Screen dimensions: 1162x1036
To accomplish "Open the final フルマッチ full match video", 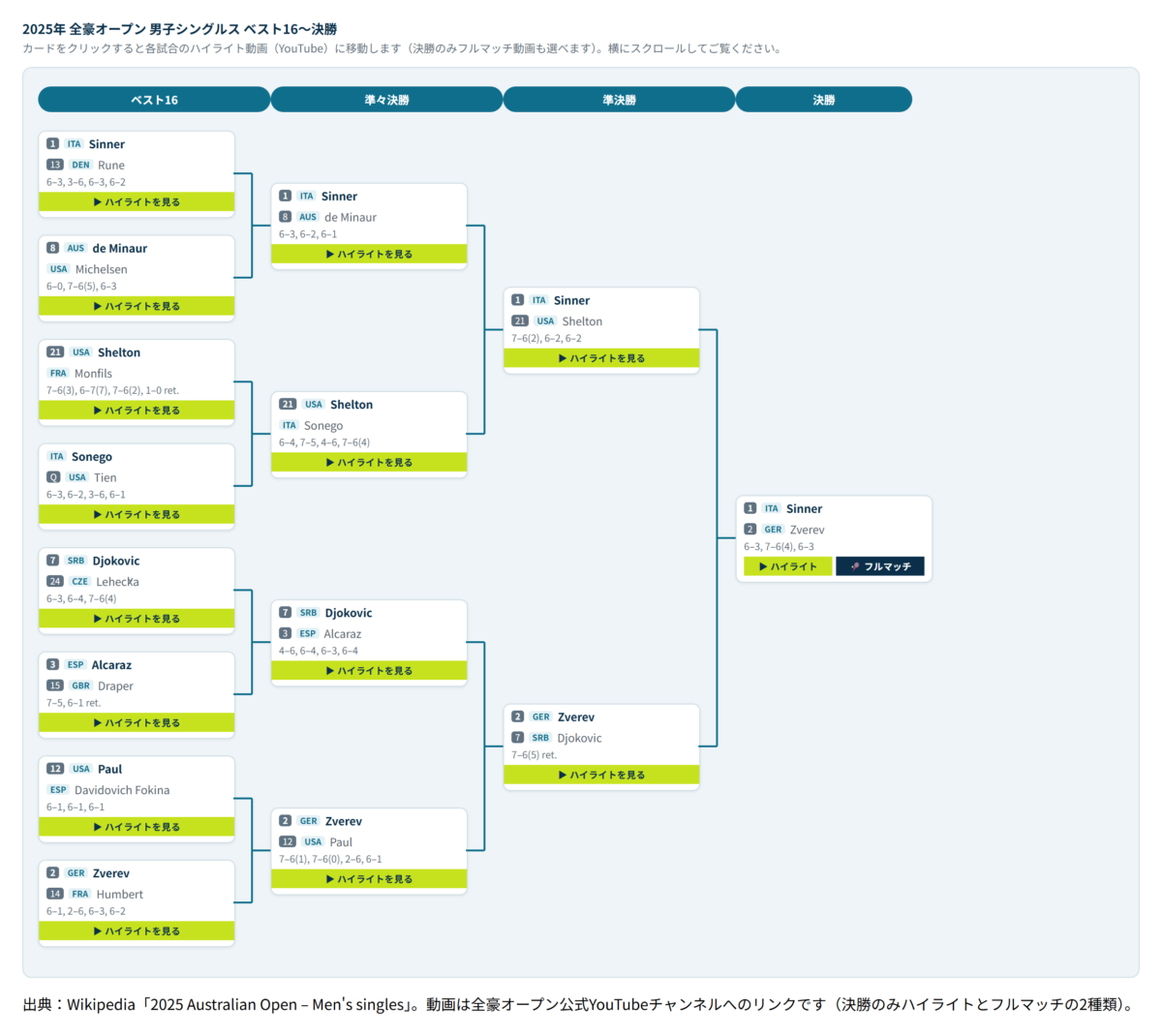I will pyautogui.click(x=880, y=566).
